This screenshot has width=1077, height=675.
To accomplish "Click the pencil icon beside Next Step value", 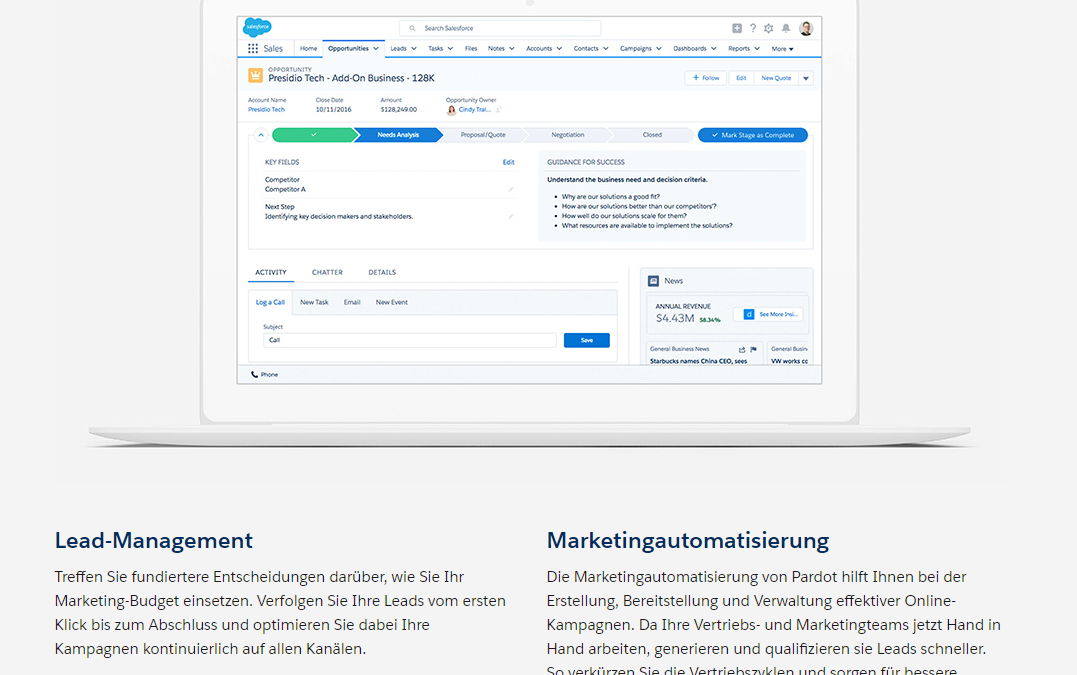I will (x=510, y=216).
